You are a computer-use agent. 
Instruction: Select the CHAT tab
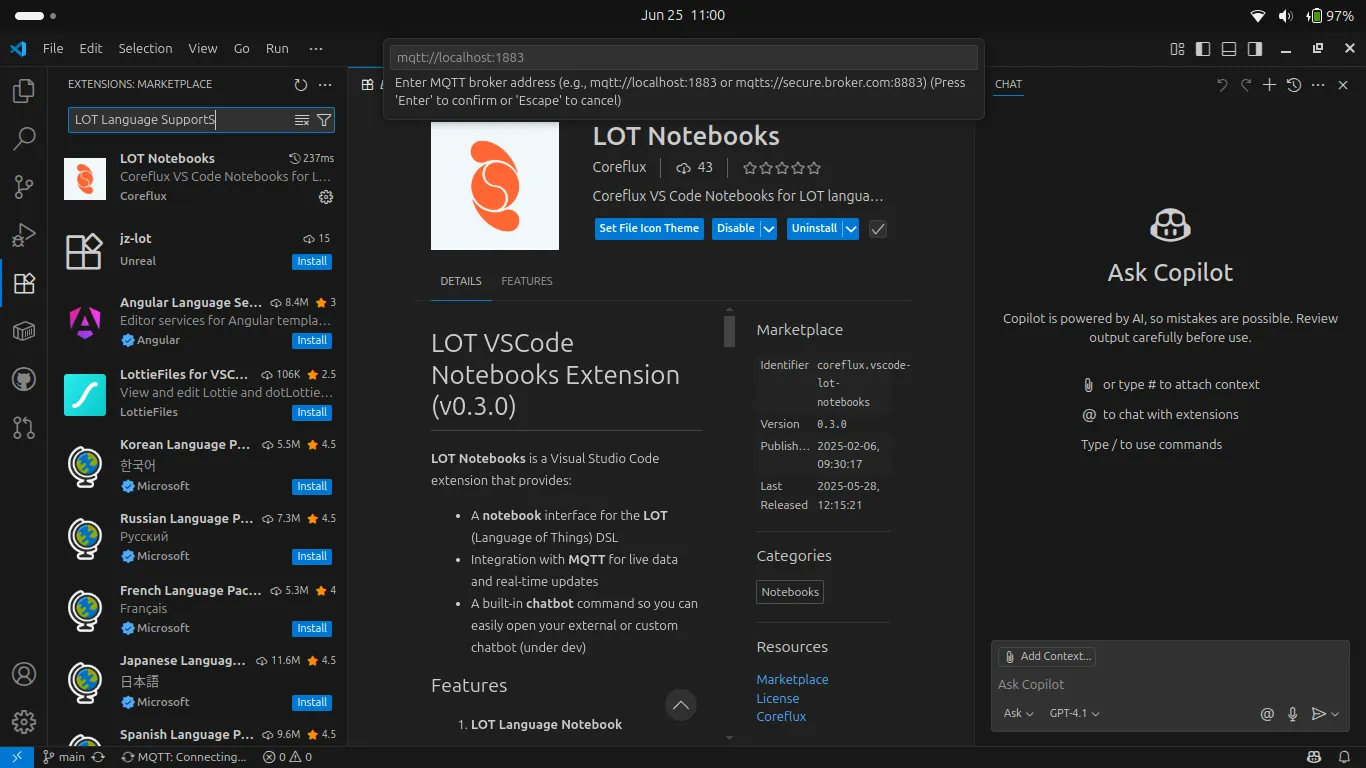click(1008, 84)
